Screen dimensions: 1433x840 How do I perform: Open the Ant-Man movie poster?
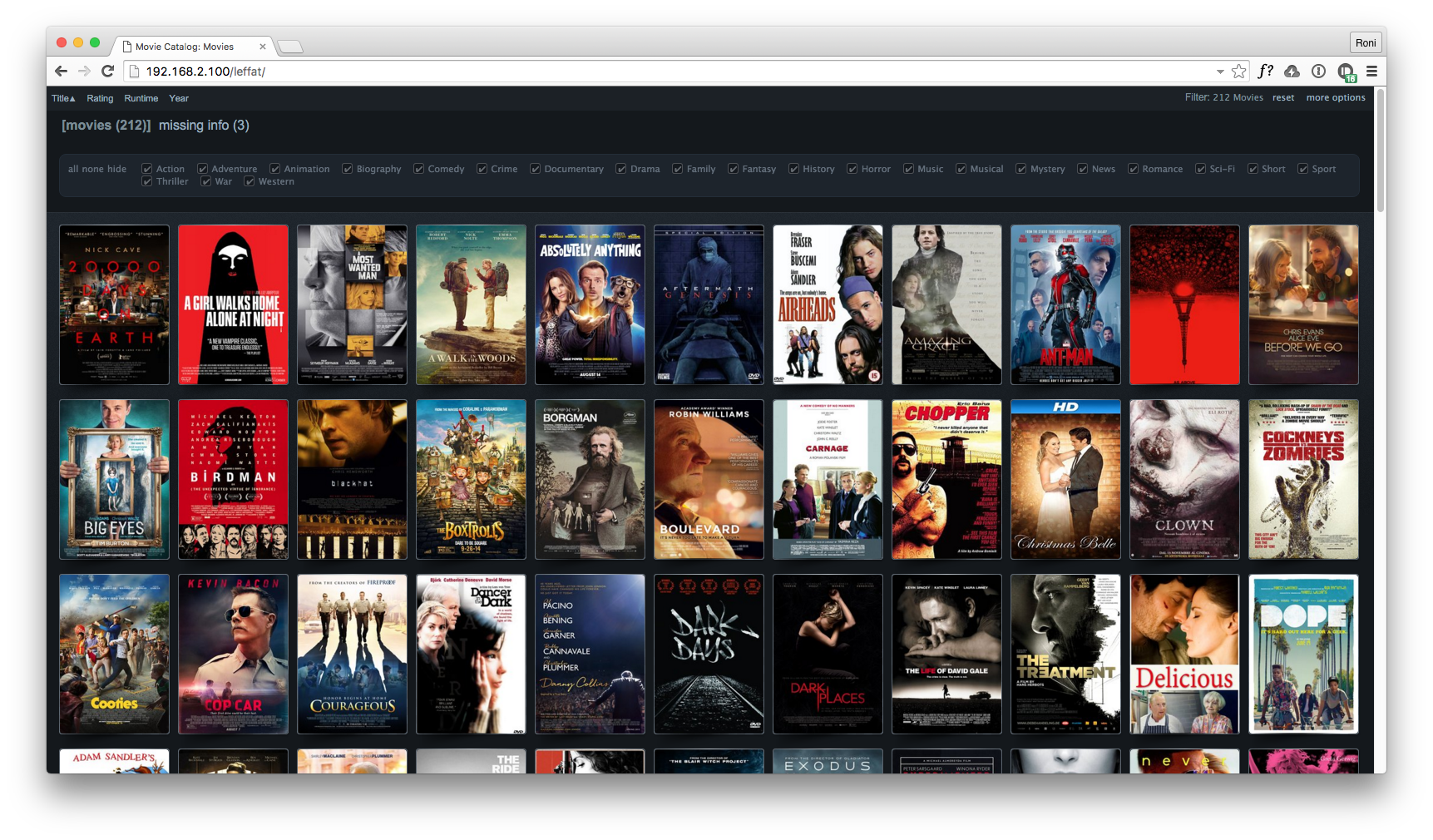[x=1065, y=304]
